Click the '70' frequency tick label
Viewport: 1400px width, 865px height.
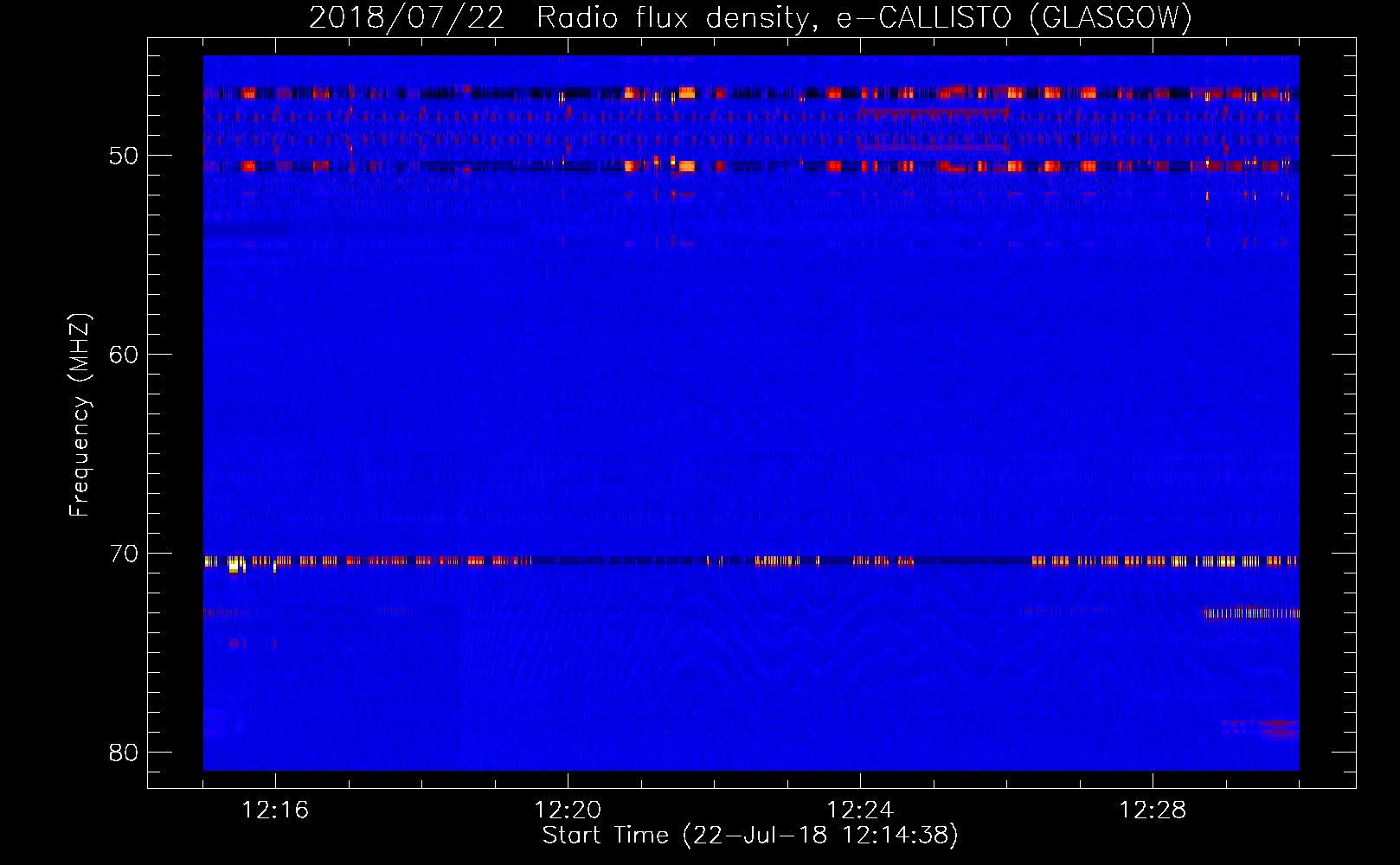click(x=124, y=554)
